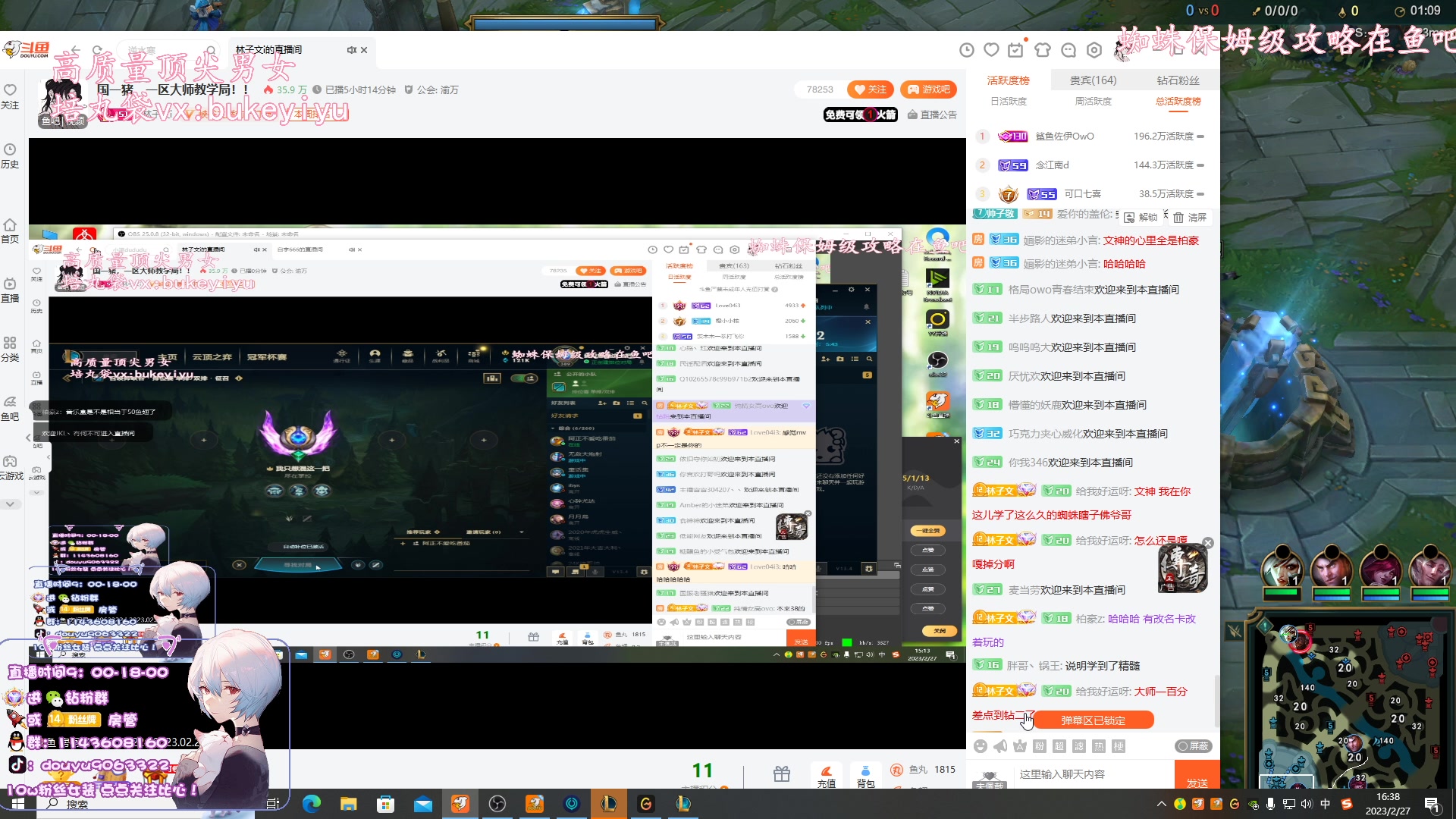Open the hexagon settings icon in header
1456x819 pixels.
1094,50
